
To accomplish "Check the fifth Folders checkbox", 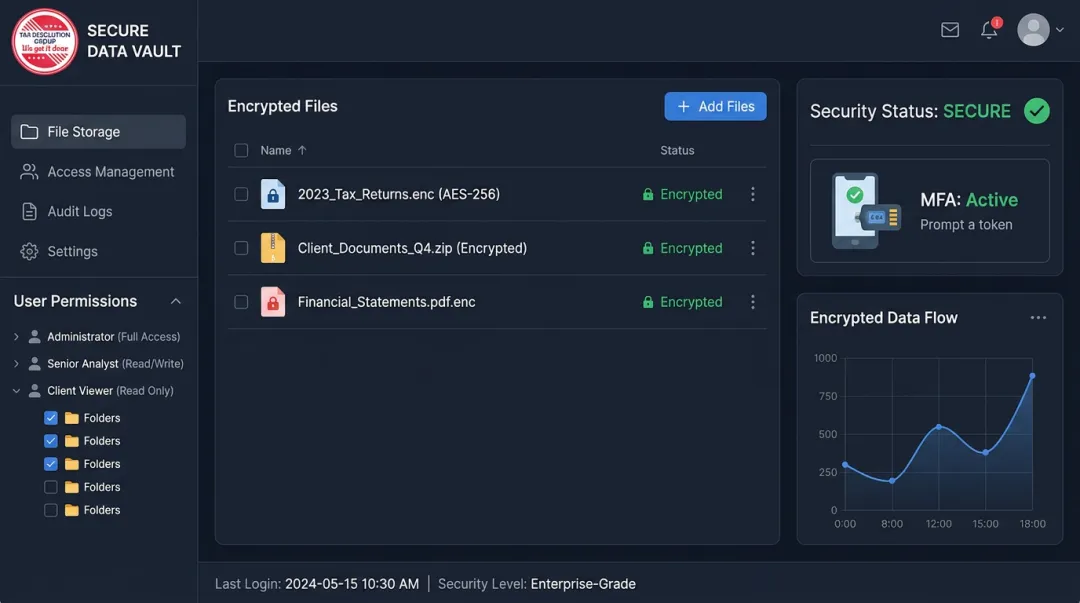I will pyautogui.click(x=51, y=510).
